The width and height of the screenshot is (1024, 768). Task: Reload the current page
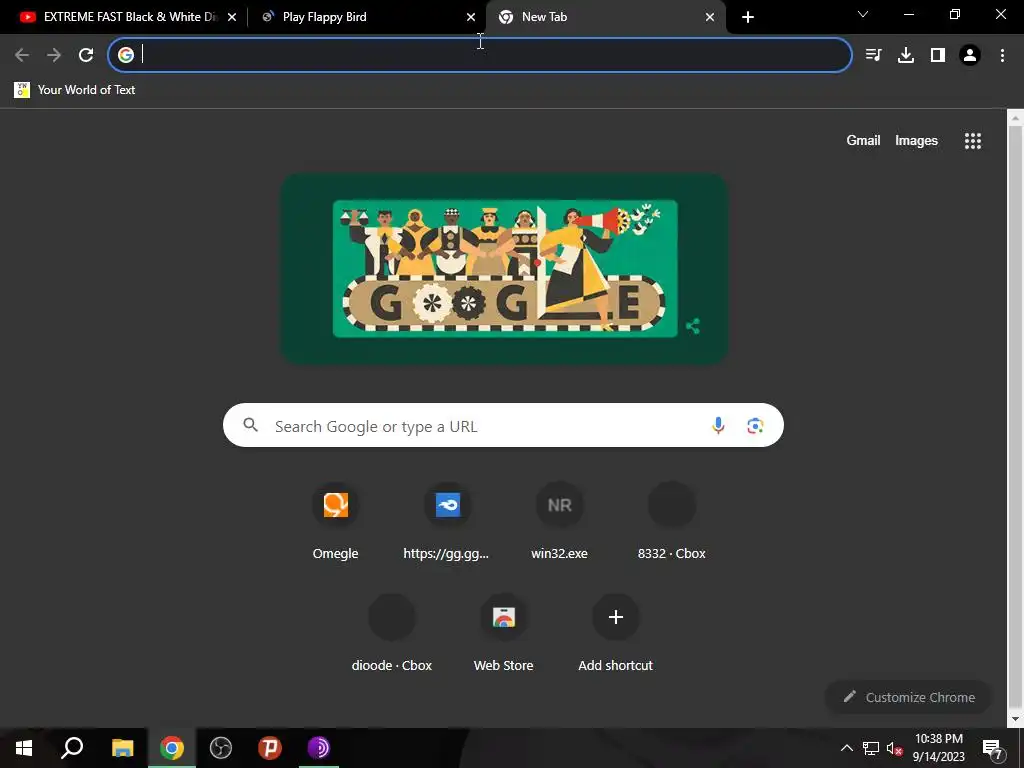pos(86,55)
